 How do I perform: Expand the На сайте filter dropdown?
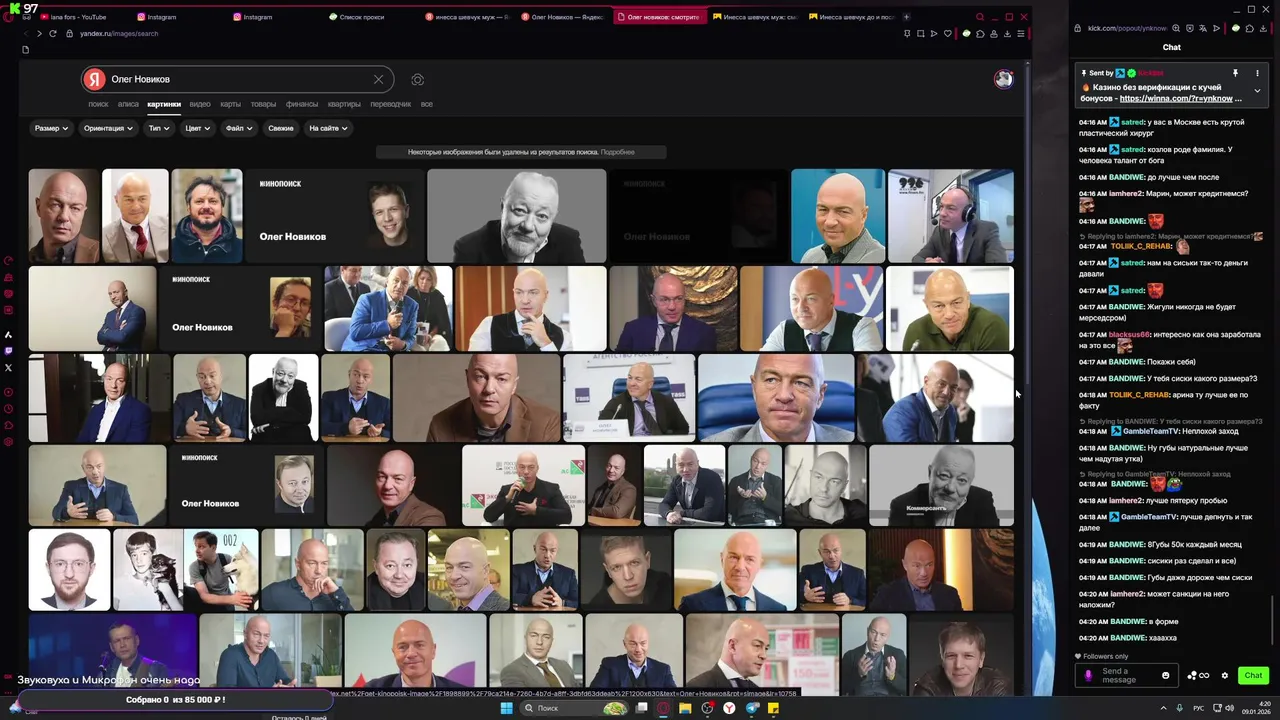tap(328, 128)
